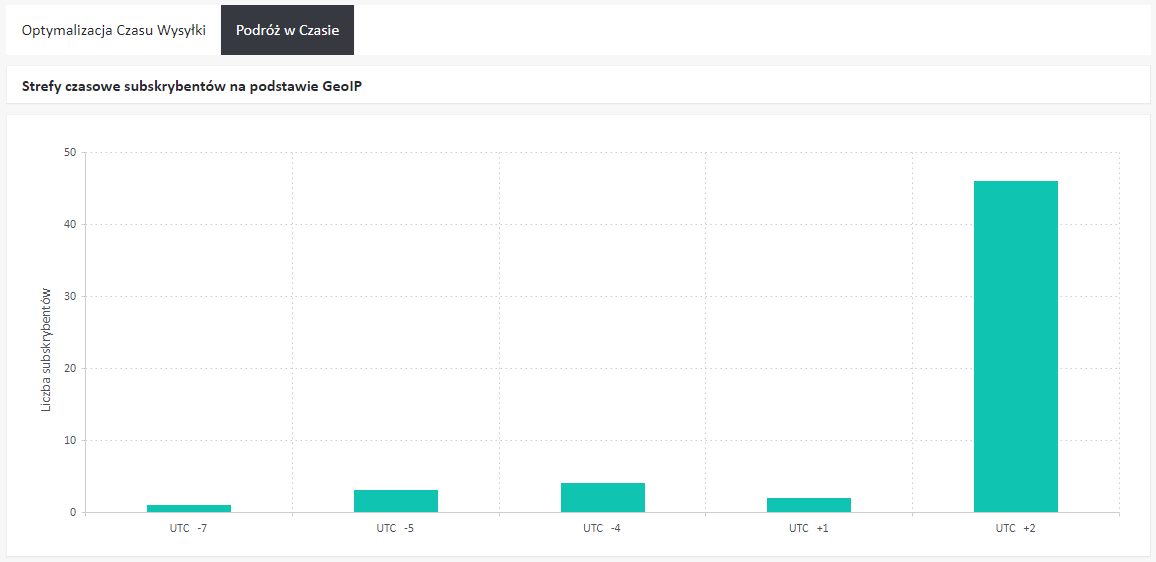Open the Optymalizacja Czasu Wysyłki tab
Image resolution: width=1156 pixels, height=562 pixels.
coord(114,30)
